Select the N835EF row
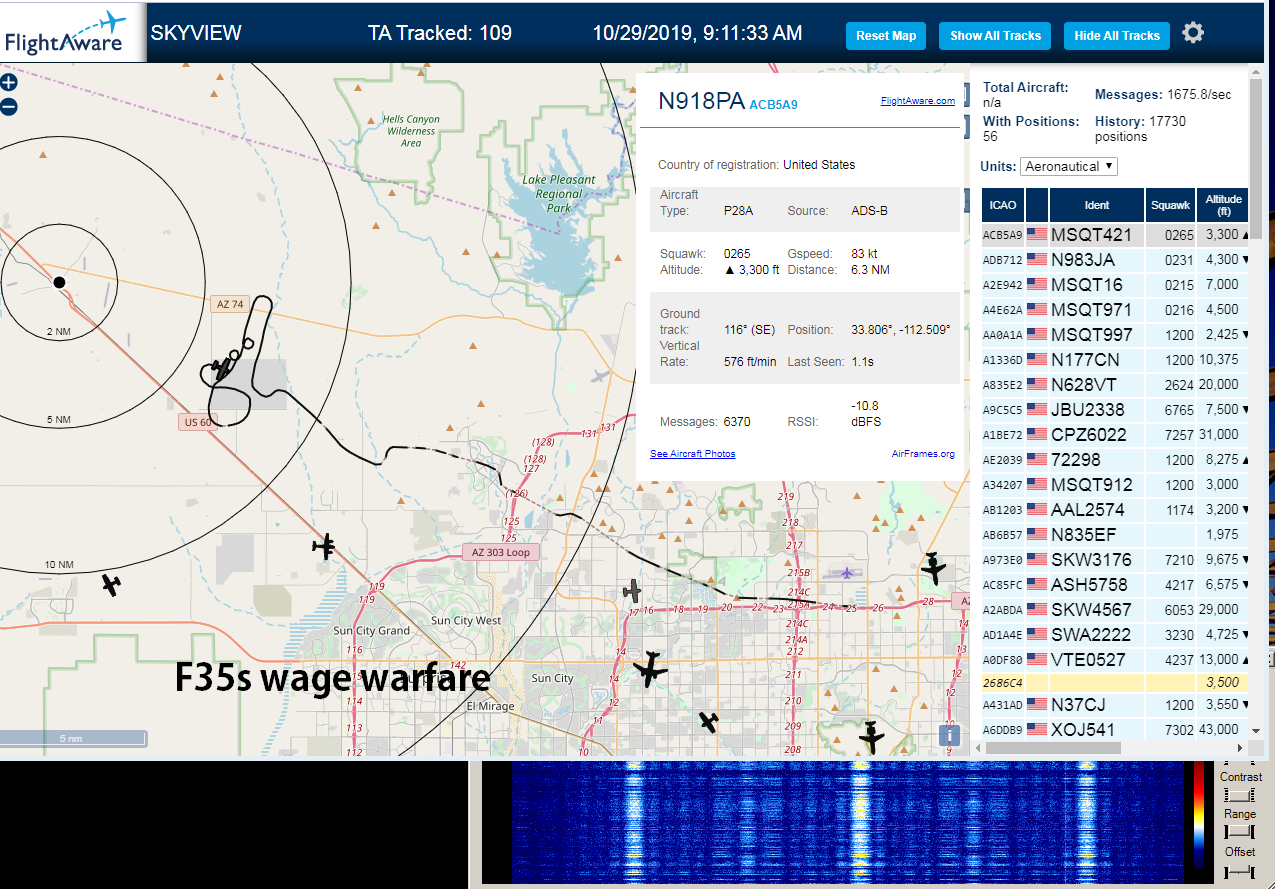 [1115, 535]
